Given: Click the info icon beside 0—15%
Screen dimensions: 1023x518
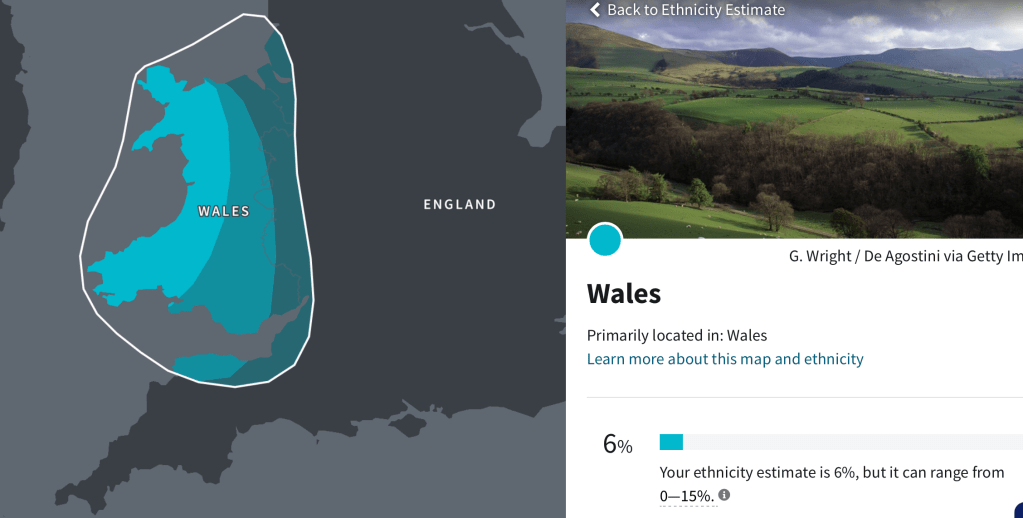Looking at the screenshot, I should (724, 495).
